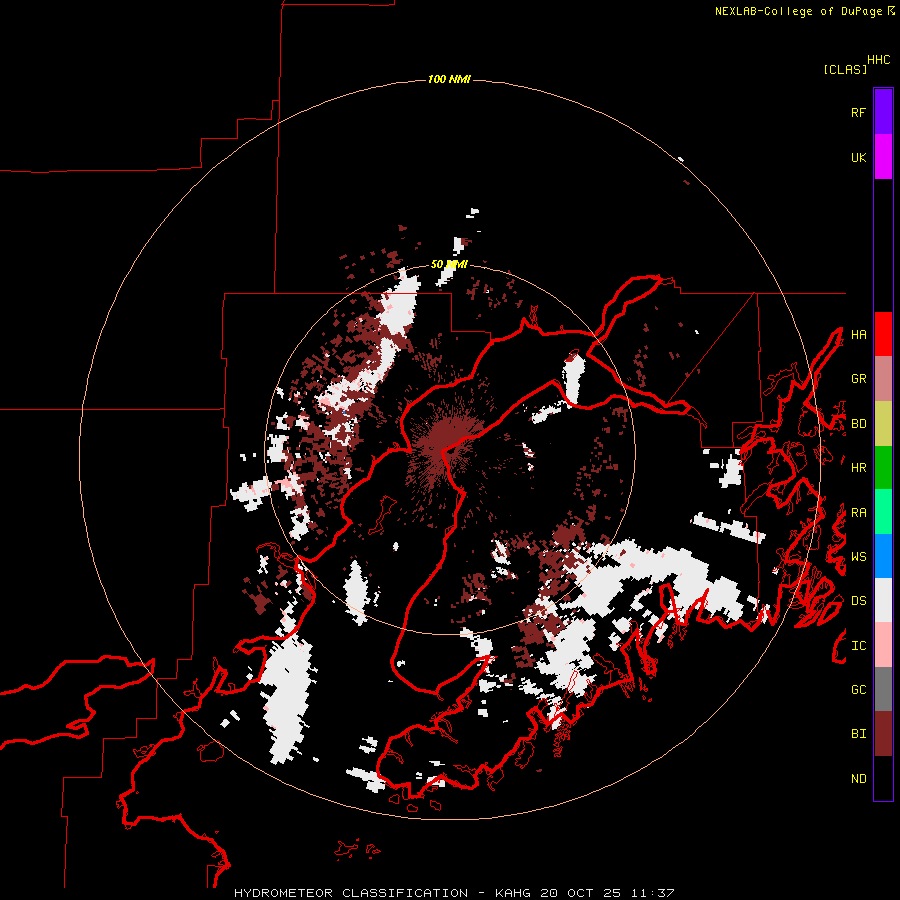Click the GR legend color swatch
This screenshot has height=900, width=900.
pos(883,379)
